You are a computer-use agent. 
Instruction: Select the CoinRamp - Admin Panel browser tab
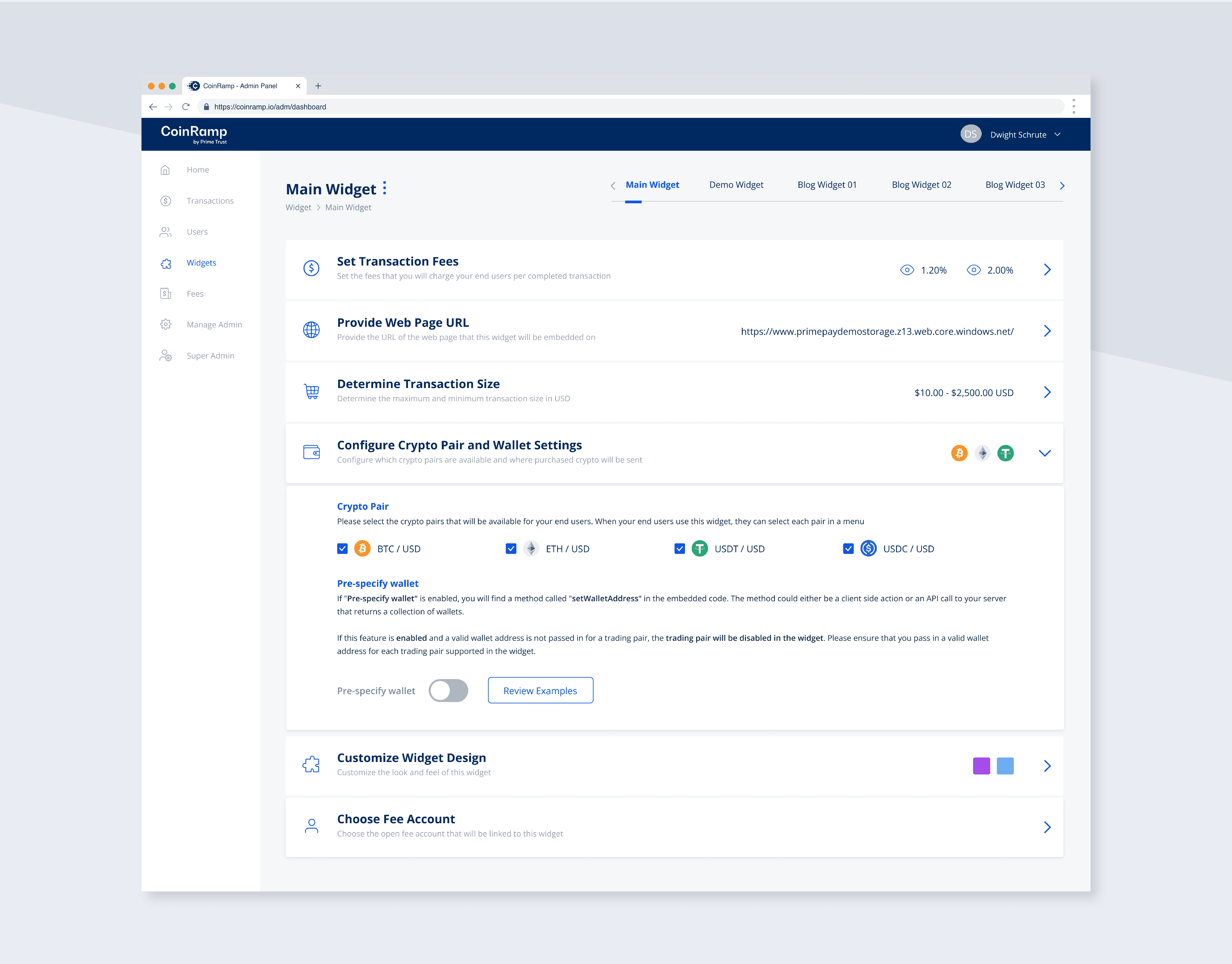pos(244,86)
